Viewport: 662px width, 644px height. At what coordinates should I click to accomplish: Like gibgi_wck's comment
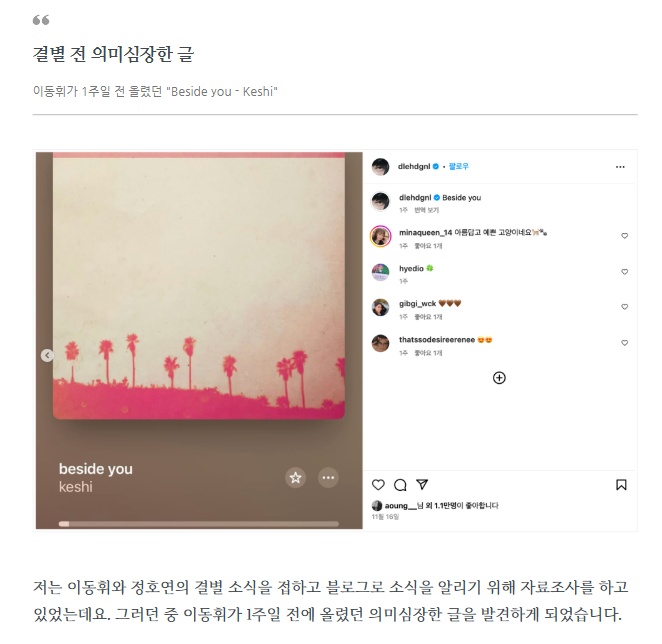tap(624, 307)
